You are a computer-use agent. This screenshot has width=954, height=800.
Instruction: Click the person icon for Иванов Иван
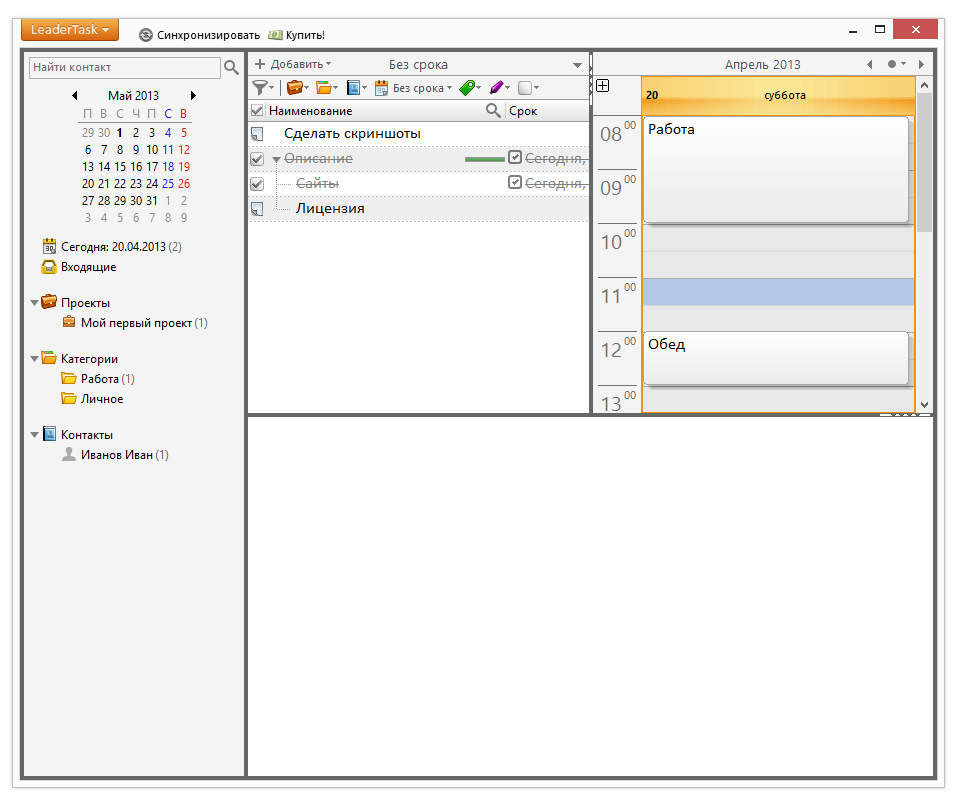pos(69,454)
